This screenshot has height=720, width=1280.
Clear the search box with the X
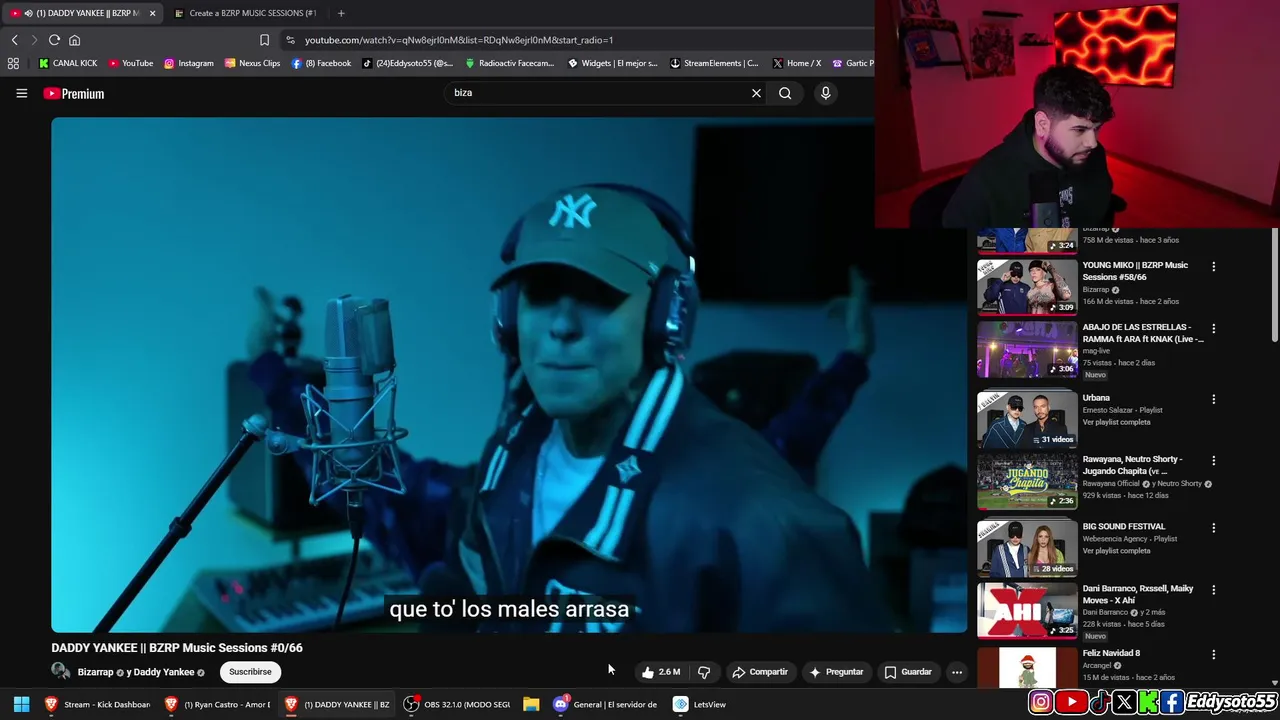click(756, 93)
